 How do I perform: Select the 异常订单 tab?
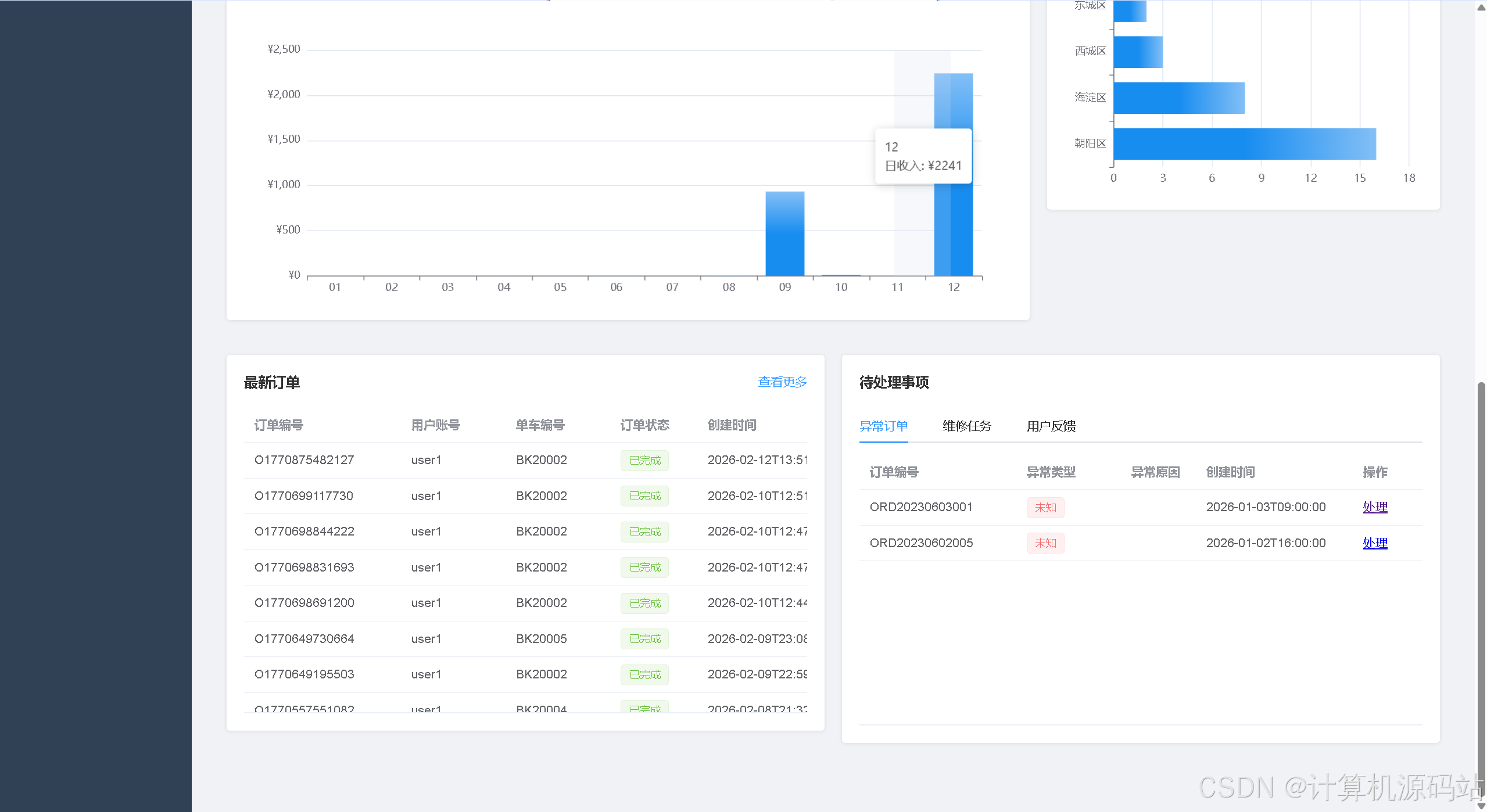point(883,426)
